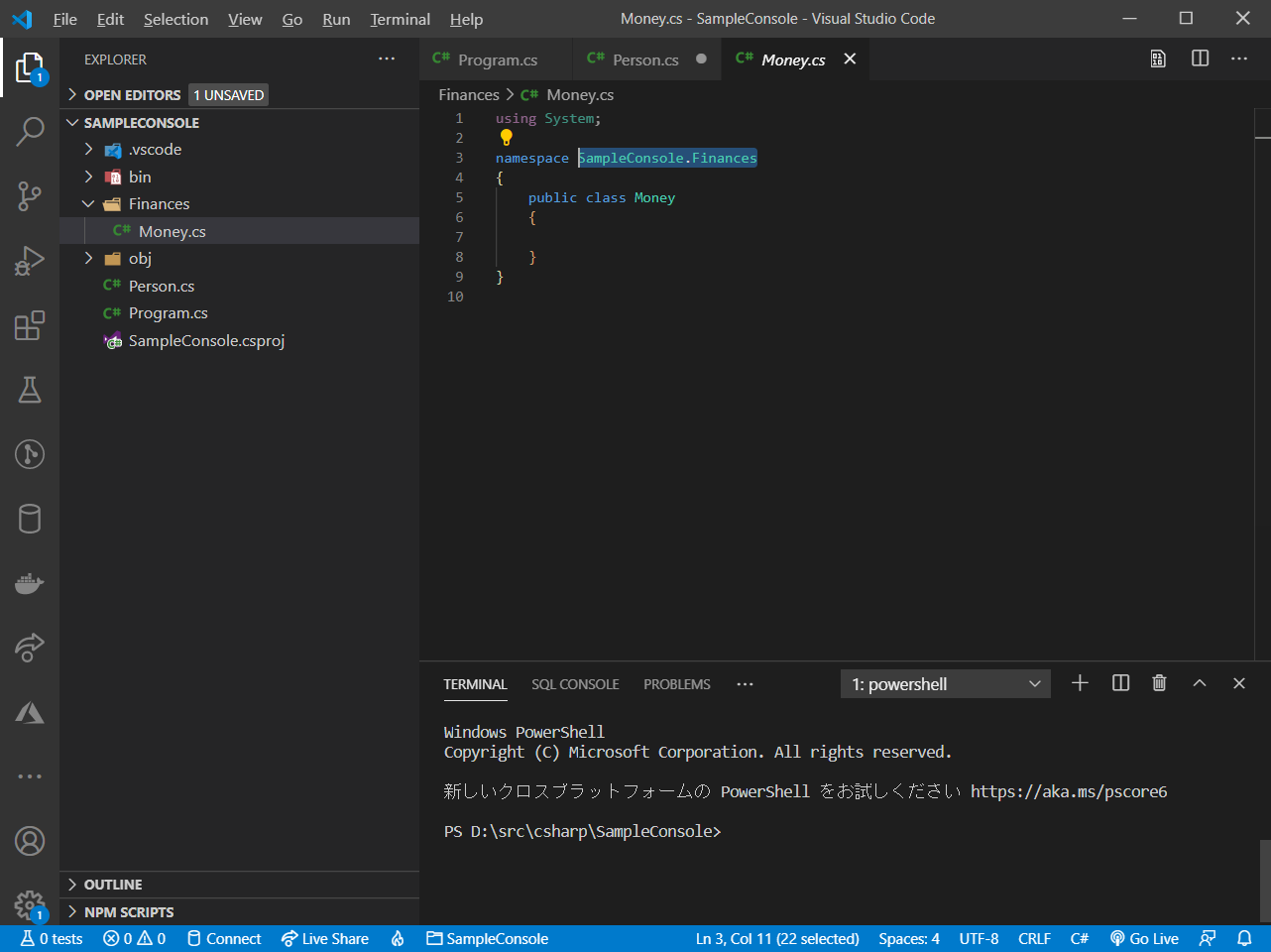The image size is (1271, 952).
Task: Open panel overflow ellipsis next to Problems
Action: pos(745,684)
